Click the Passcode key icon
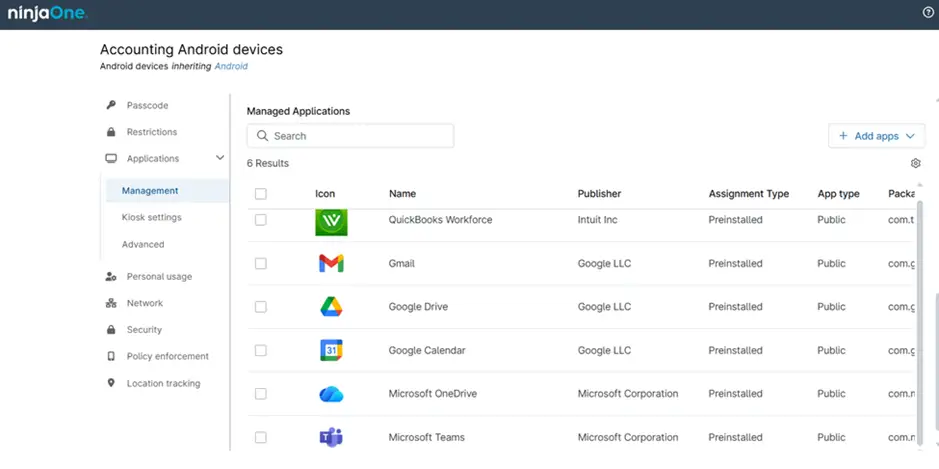This screenshot has width=939, height=469. pyautogui.click(x=111, y=105)
